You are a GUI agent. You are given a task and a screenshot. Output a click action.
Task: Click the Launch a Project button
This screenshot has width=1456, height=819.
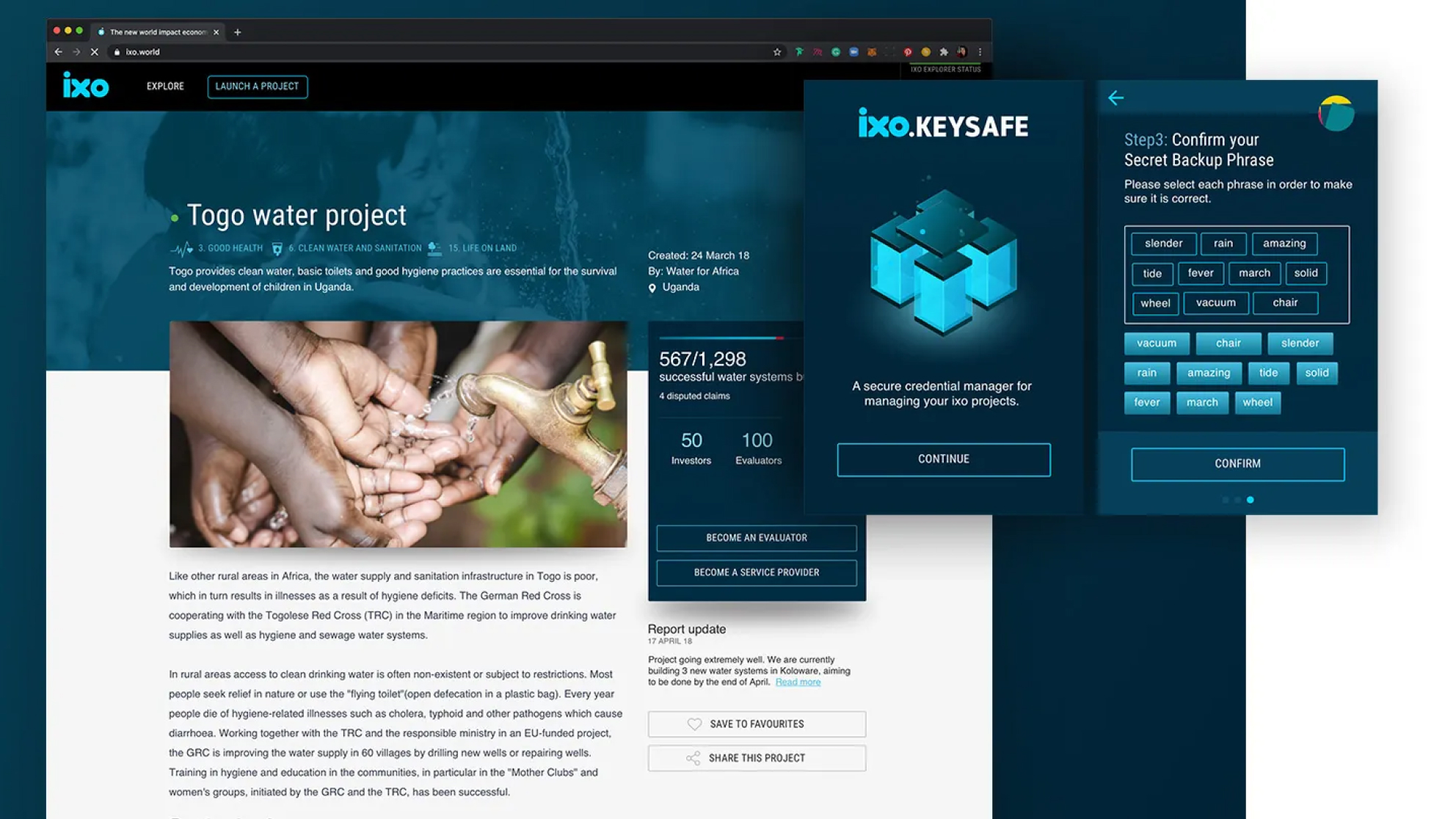[257, 87]
